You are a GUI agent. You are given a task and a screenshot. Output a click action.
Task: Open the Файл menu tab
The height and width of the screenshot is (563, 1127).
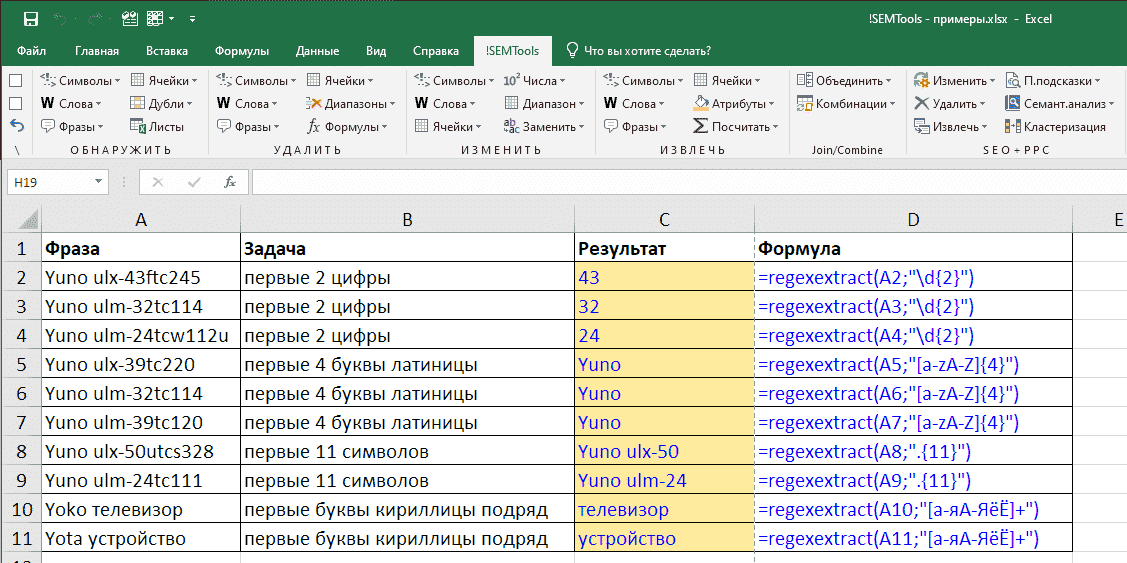[31, 51]
